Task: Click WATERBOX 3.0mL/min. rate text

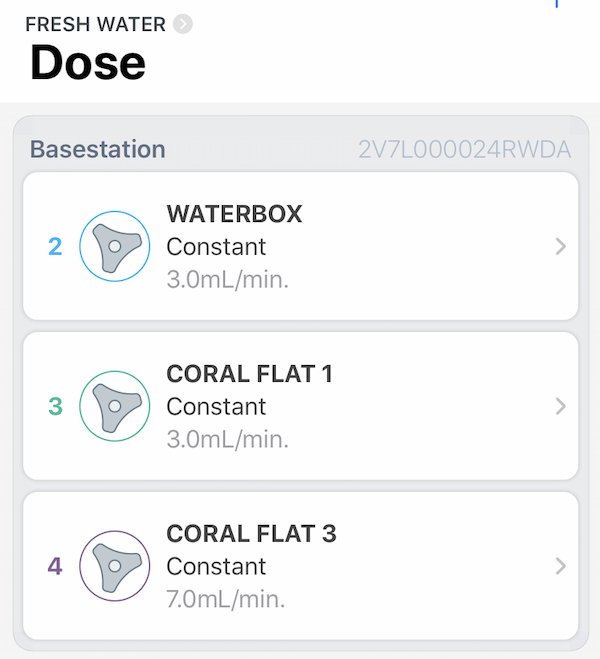Action: pyautogui.click(x=227, y=280)
